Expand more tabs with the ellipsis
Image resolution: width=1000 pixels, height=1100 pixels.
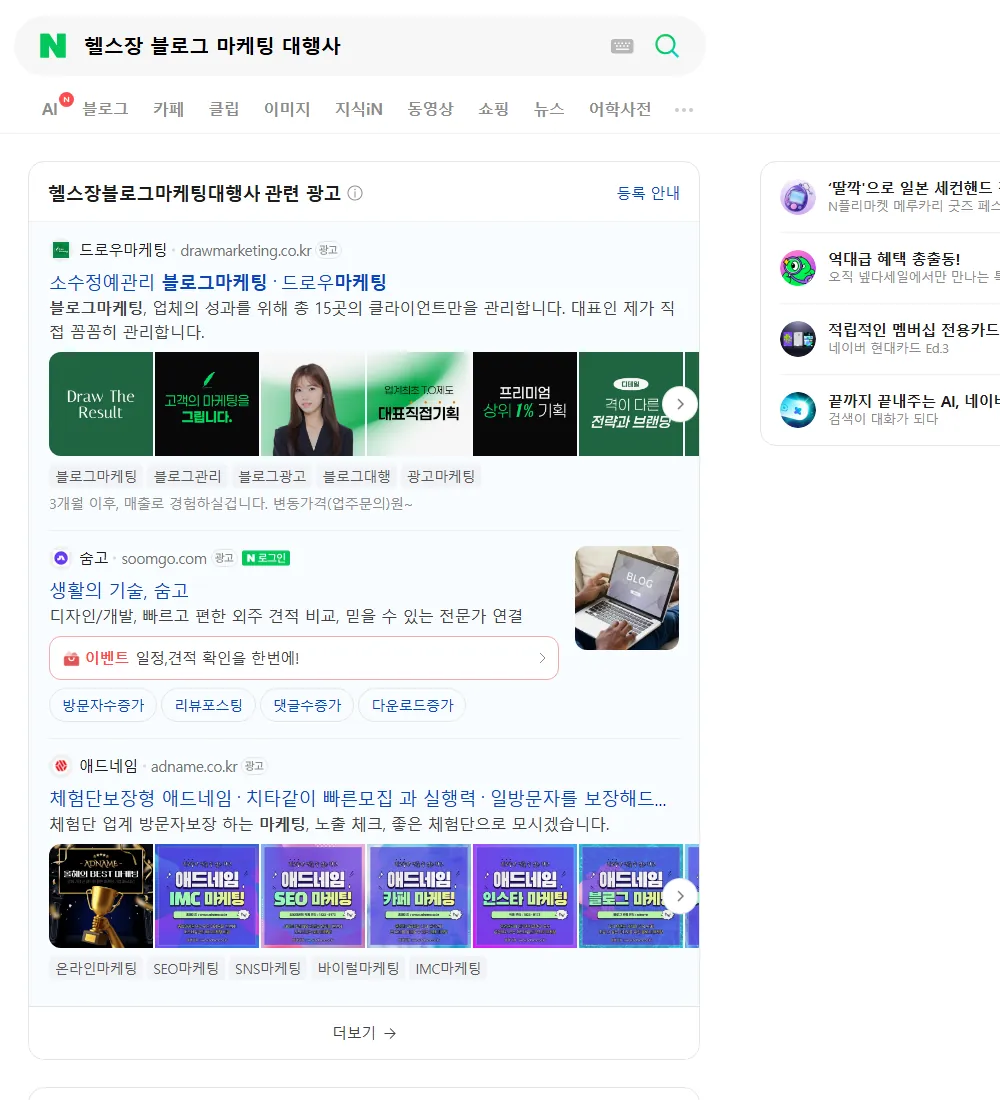(x=684, y=109)
